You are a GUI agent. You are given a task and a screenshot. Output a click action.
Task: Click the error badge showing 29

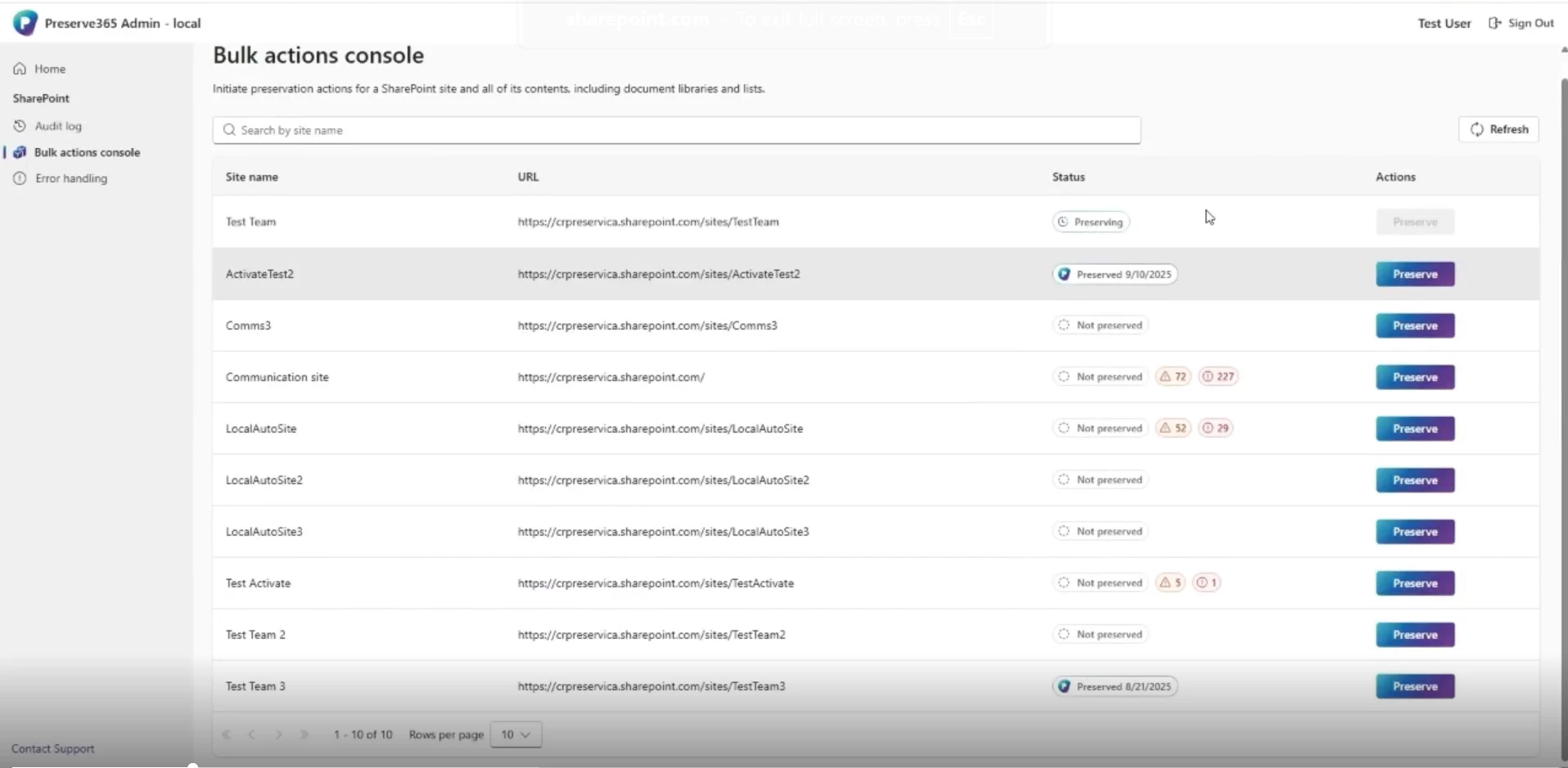pyautogui.click(x=1215, y=429)
